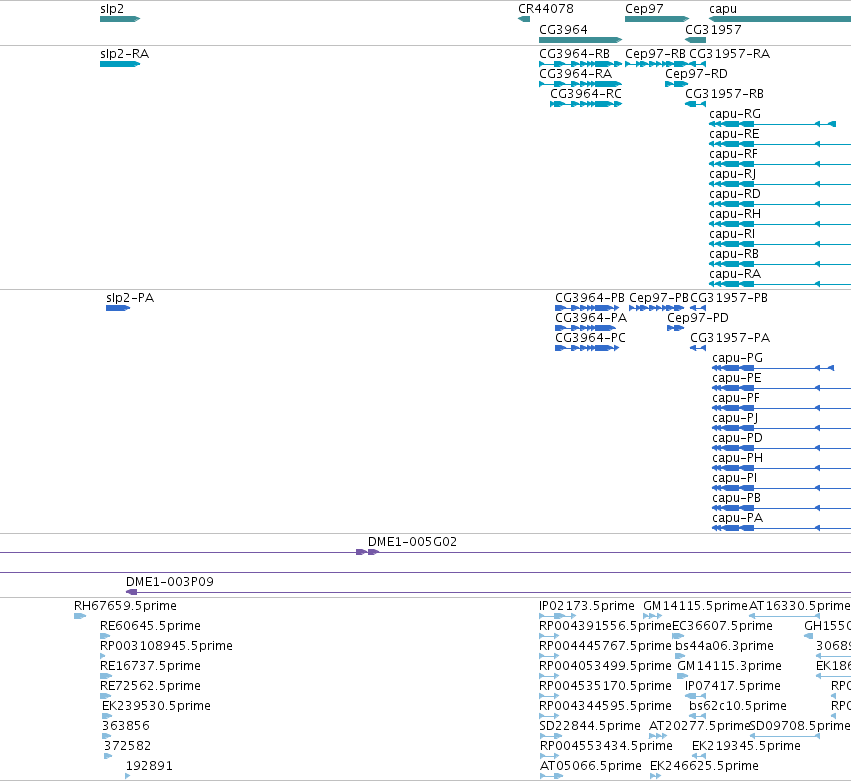
Task: Select protein CG3964-PB
Action: point(587,308)
